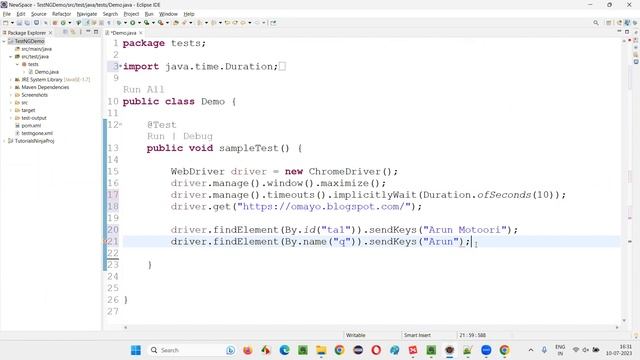
Task: Click the error marker on line 21
Action: (105, 242)
